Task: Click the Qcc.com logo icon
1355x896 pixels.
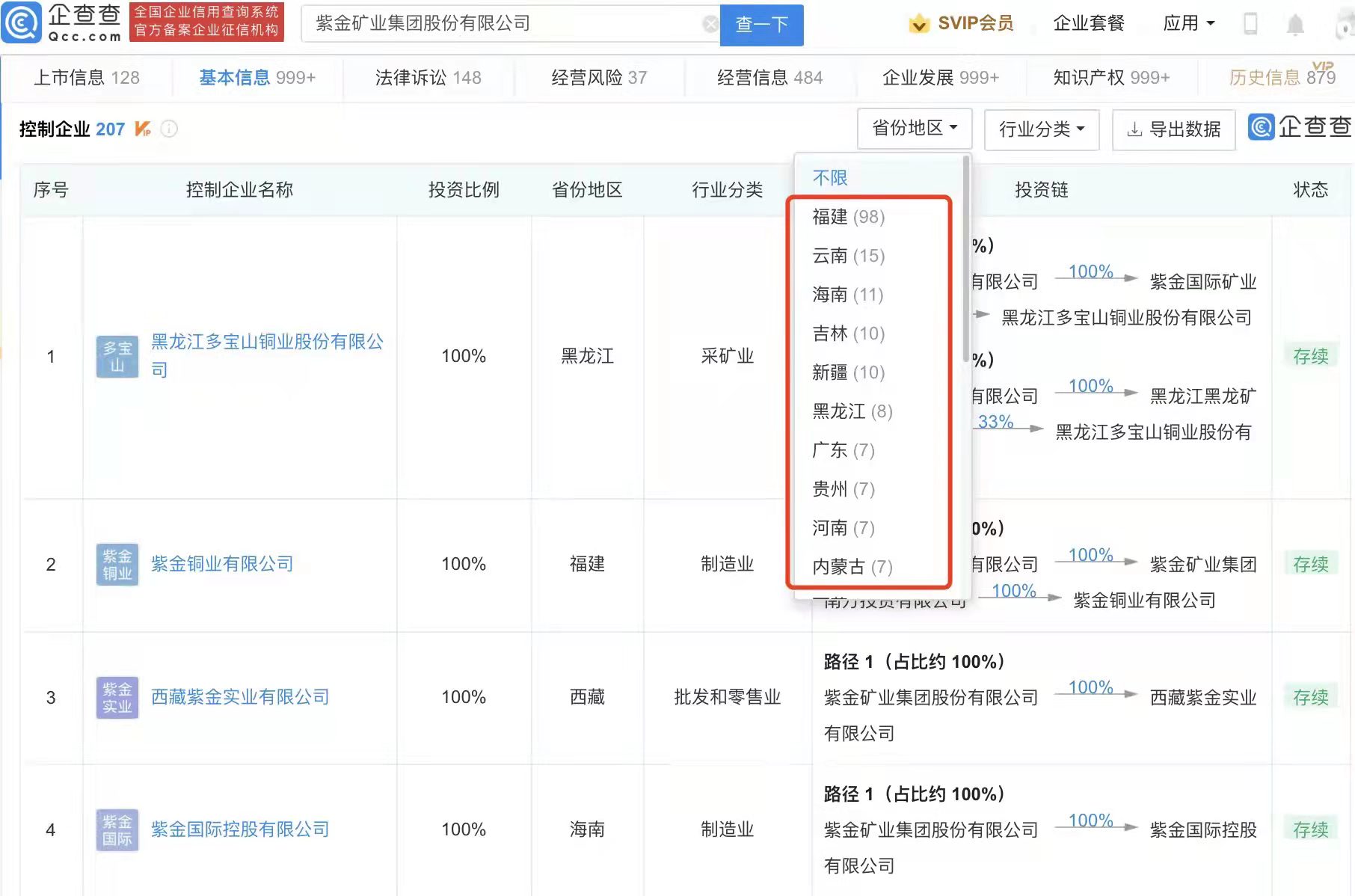Action: point(22,22)
